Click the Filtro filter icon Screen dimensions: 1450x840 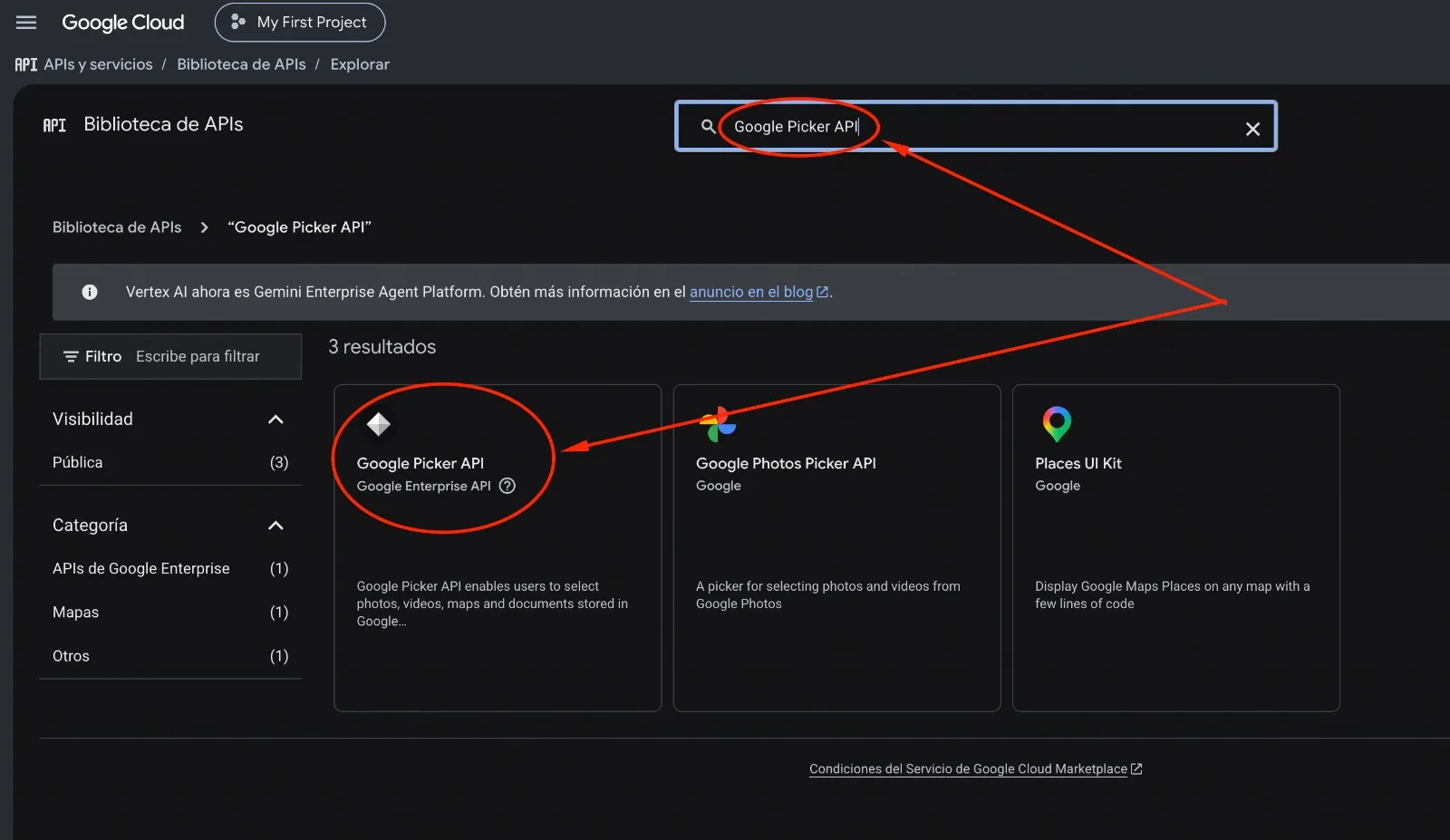pos(71,357)
